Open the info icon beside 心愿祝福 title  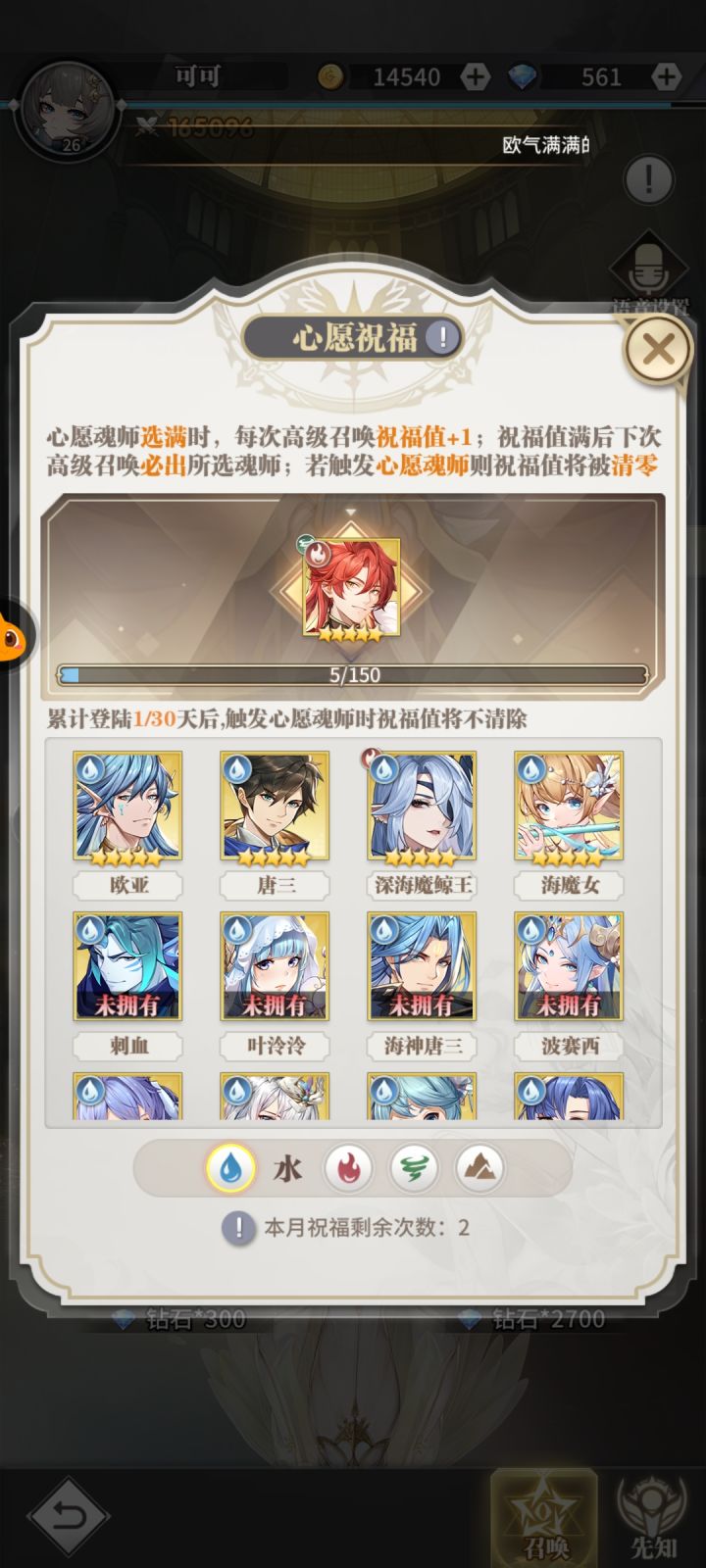click(443, 338)
